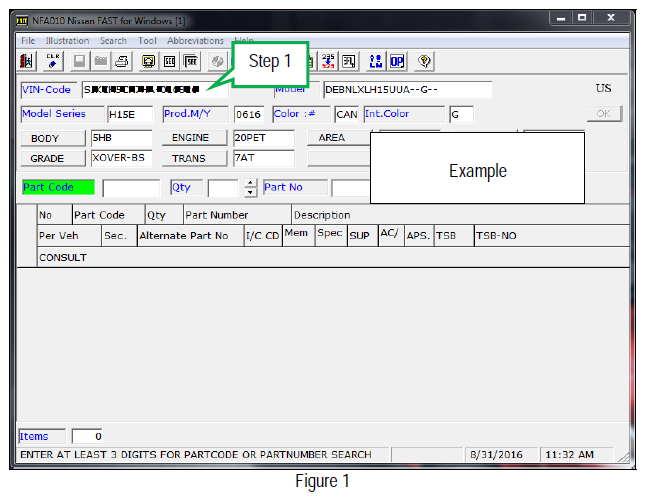Click the empty Part Code input box

131,188
